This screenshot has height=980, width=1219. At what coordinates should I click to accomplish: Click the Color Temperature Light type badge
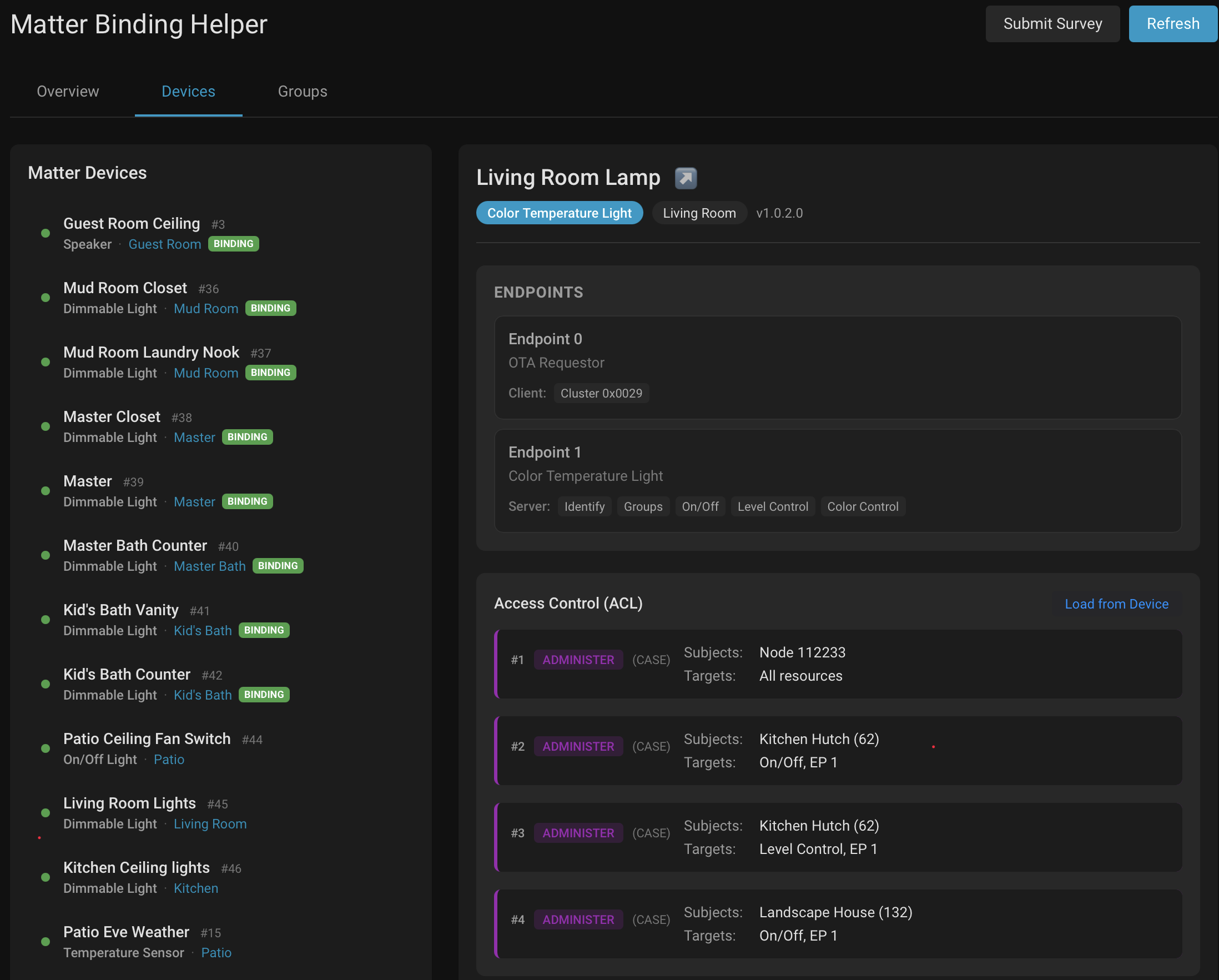click(559, 213)
